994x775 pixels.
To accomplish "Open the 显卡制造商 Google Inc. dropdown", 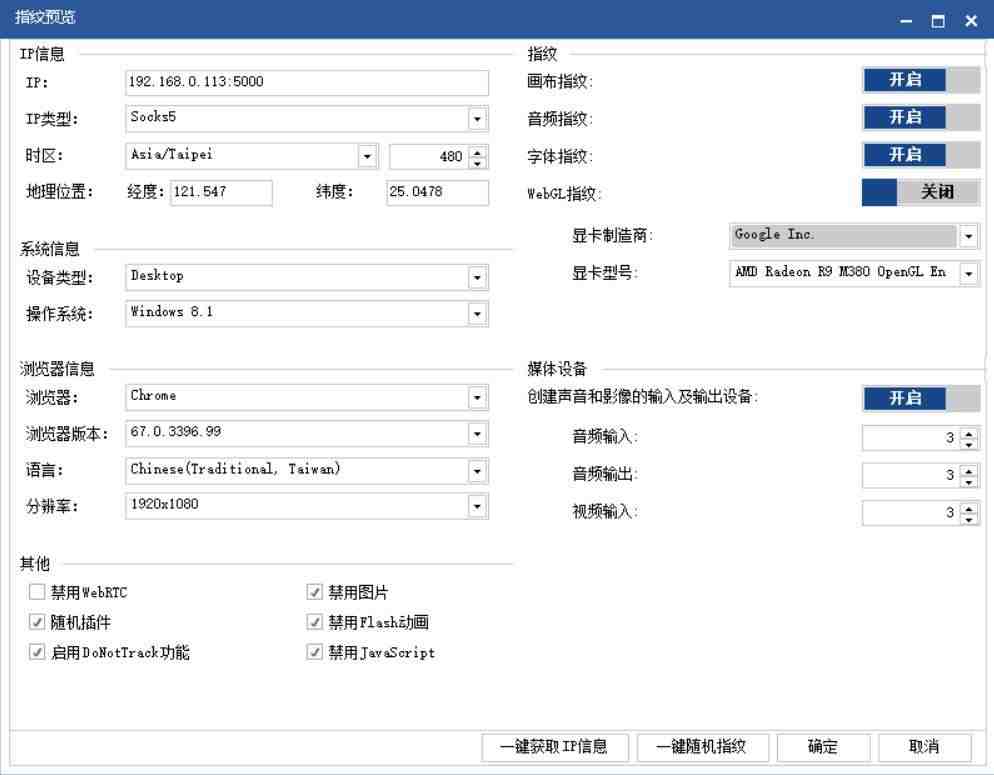I will click(x=969, y=236).
